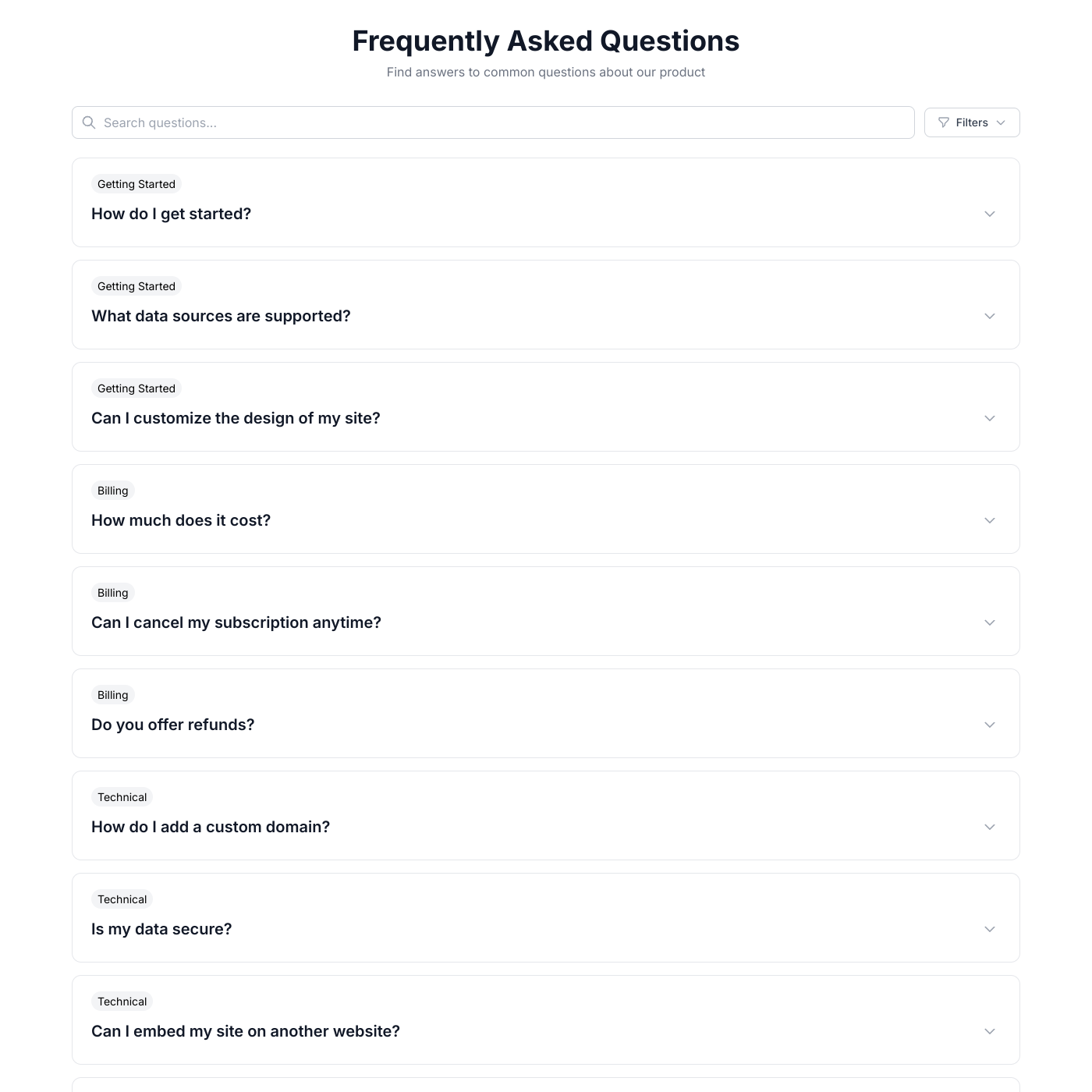
Task: Select the Technical badge on data secure question
Action: 122,899
